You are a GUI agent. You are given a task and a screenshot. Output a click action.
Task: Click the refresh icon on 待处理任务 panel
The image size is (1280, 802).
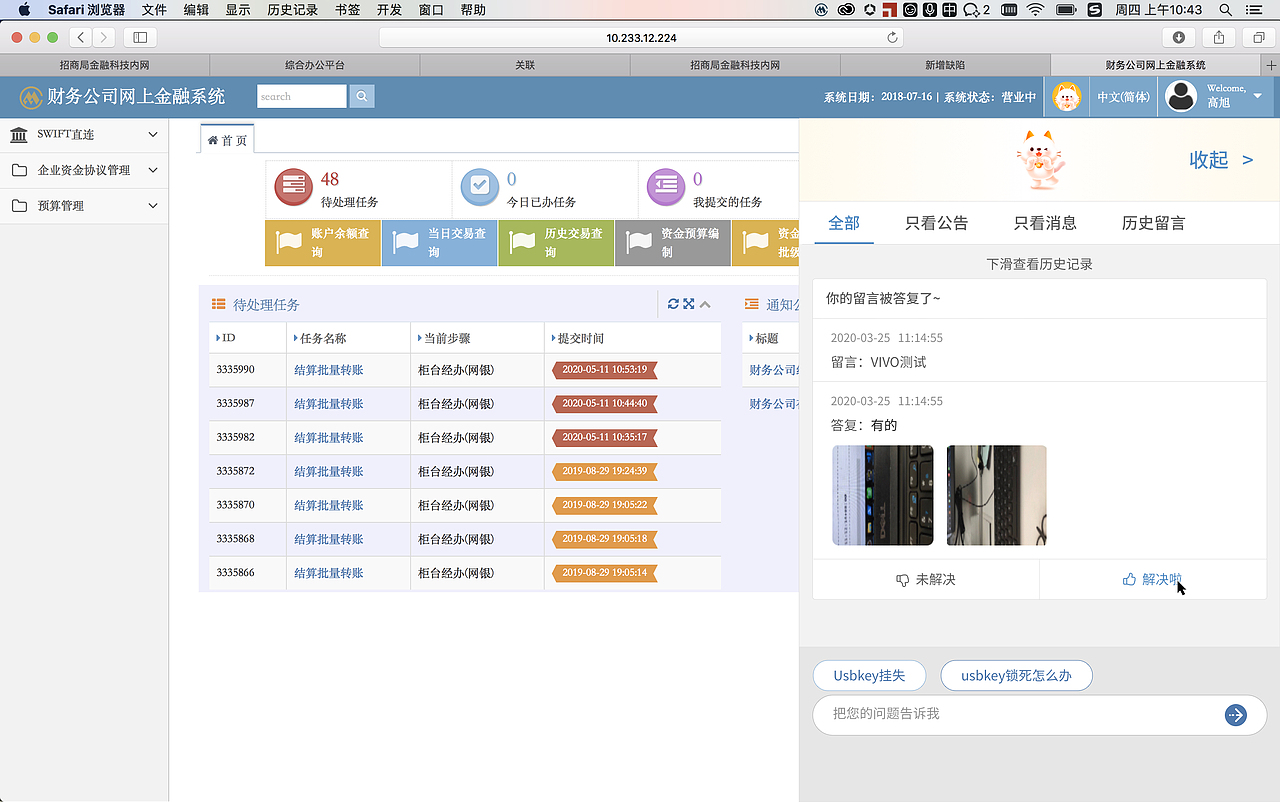coord(672,304)
